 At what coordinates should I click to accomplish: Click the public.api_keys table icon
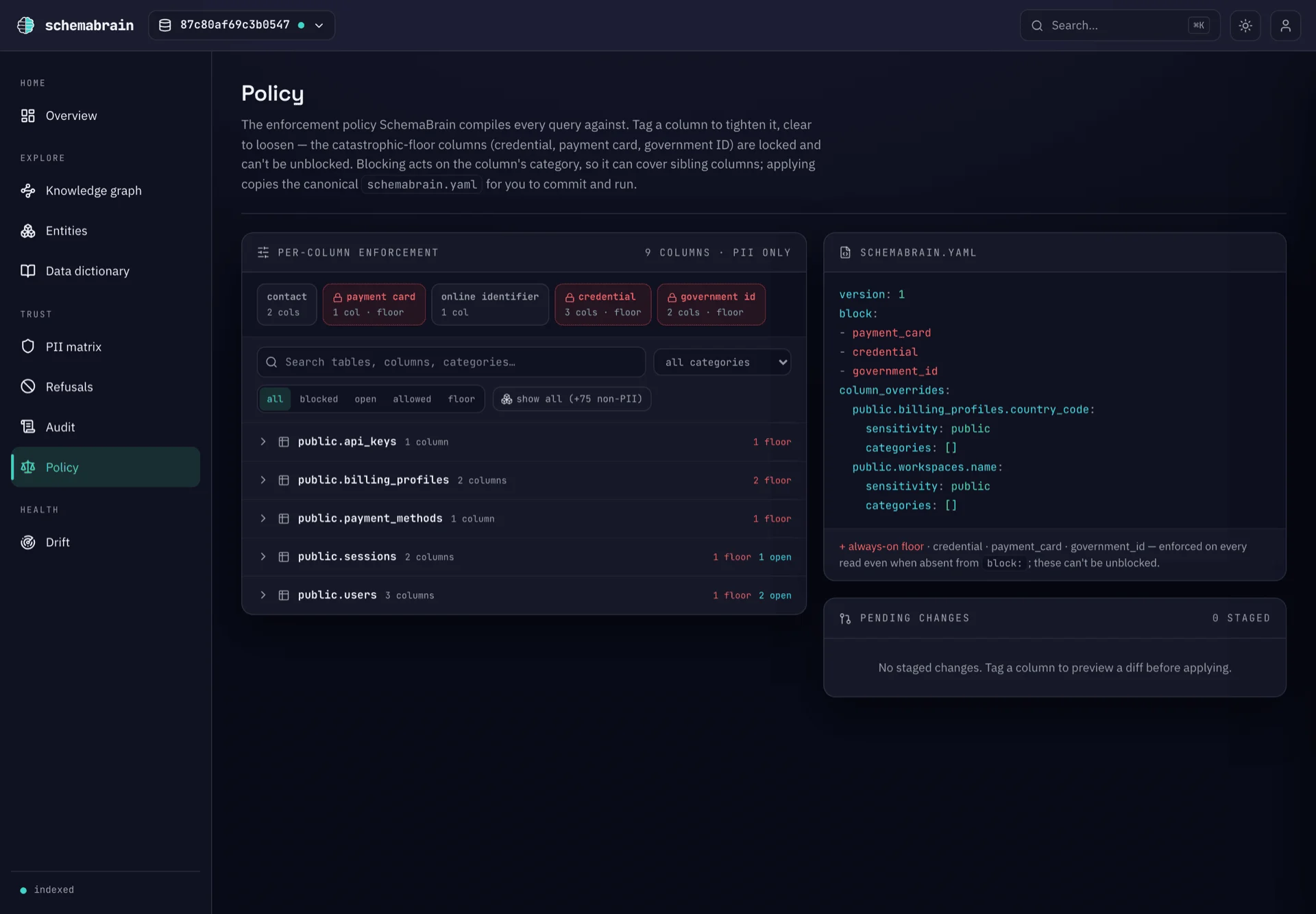coord(284,442)
